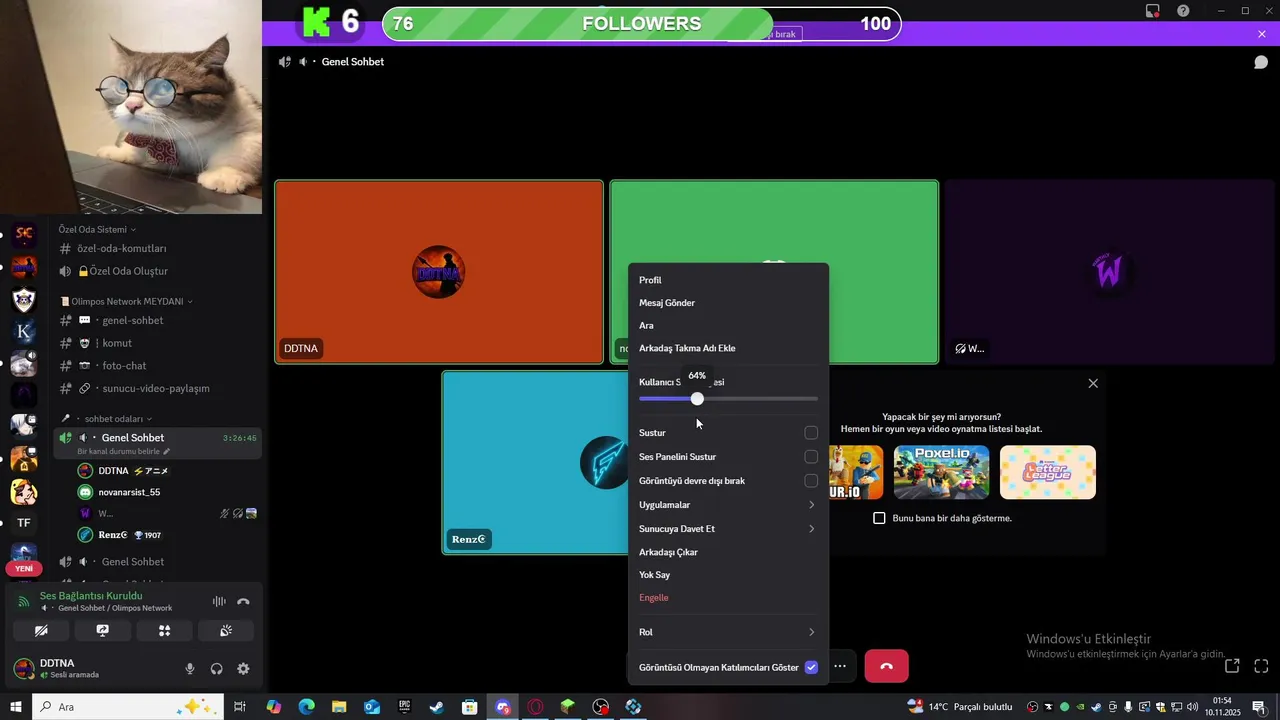Screen dimensions: 1280x720
Task: Collapse the Özel Oda Sistemi category
Action: [97, 229]
